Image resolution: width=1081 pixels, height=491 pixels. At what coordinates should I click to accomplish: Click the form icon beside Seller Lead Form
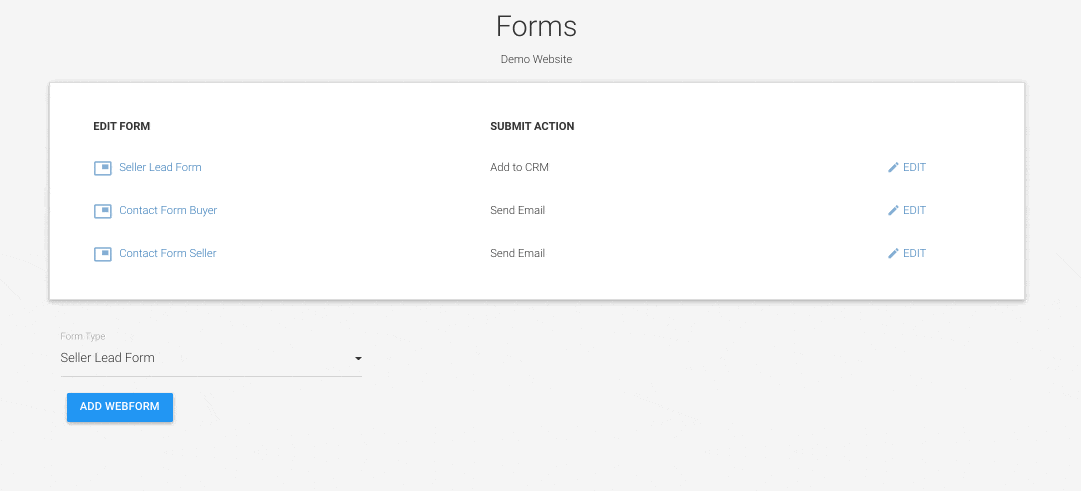(103, 168)
